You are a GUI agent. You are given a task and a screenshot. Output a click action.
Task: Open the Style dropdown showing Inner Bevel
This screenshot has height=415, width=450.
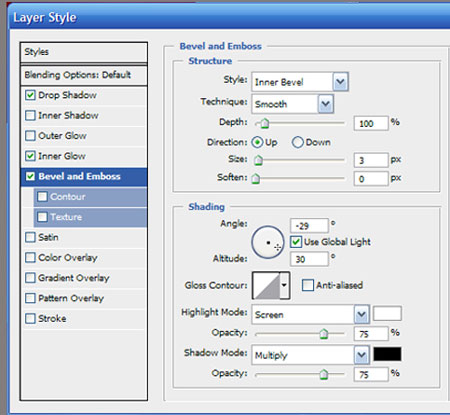[300, 82]
